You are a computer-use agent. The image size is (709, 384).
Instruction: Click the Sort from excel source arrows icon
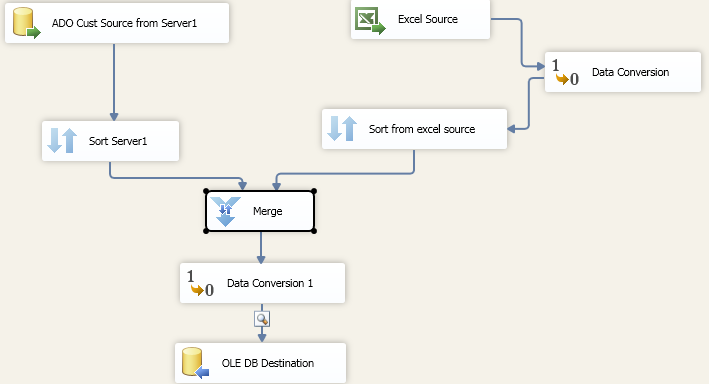click(x=342, y=128)
